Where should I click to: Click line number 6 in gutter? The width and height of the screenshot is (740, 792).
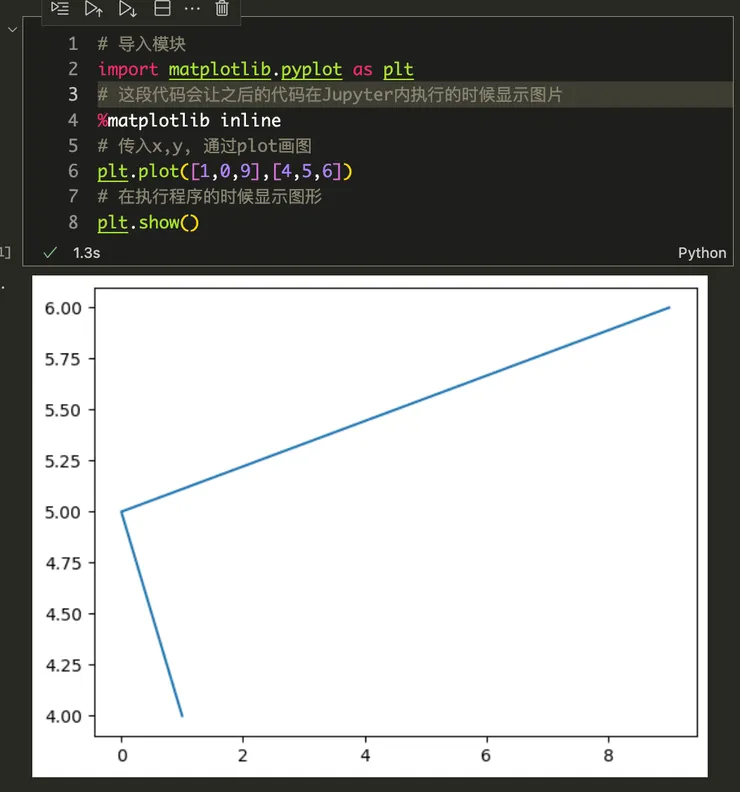(x=73, y=171)
